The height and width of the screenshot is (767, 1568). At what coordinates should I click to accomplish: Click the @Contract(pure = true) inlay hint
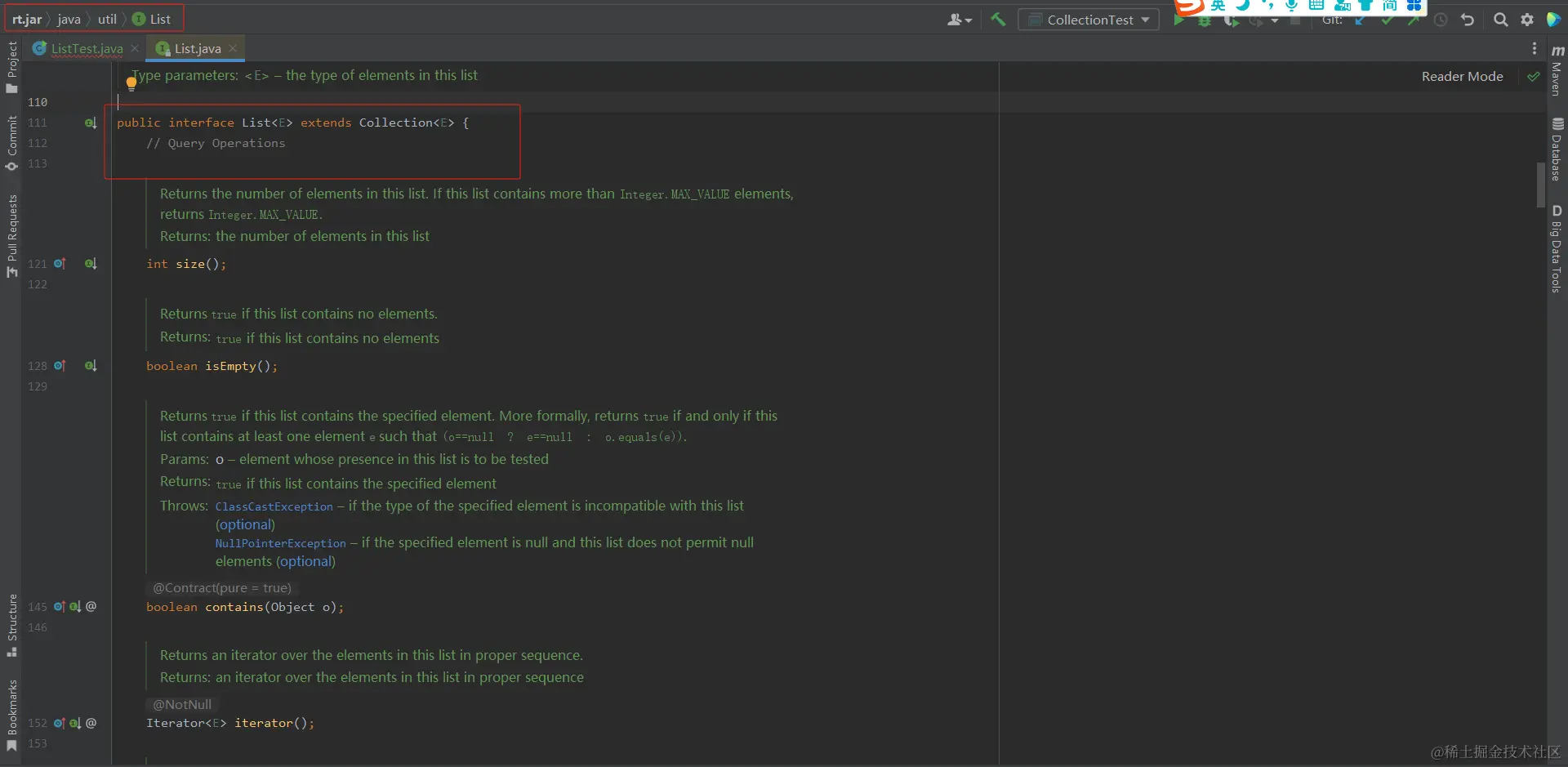pos(221,588)
